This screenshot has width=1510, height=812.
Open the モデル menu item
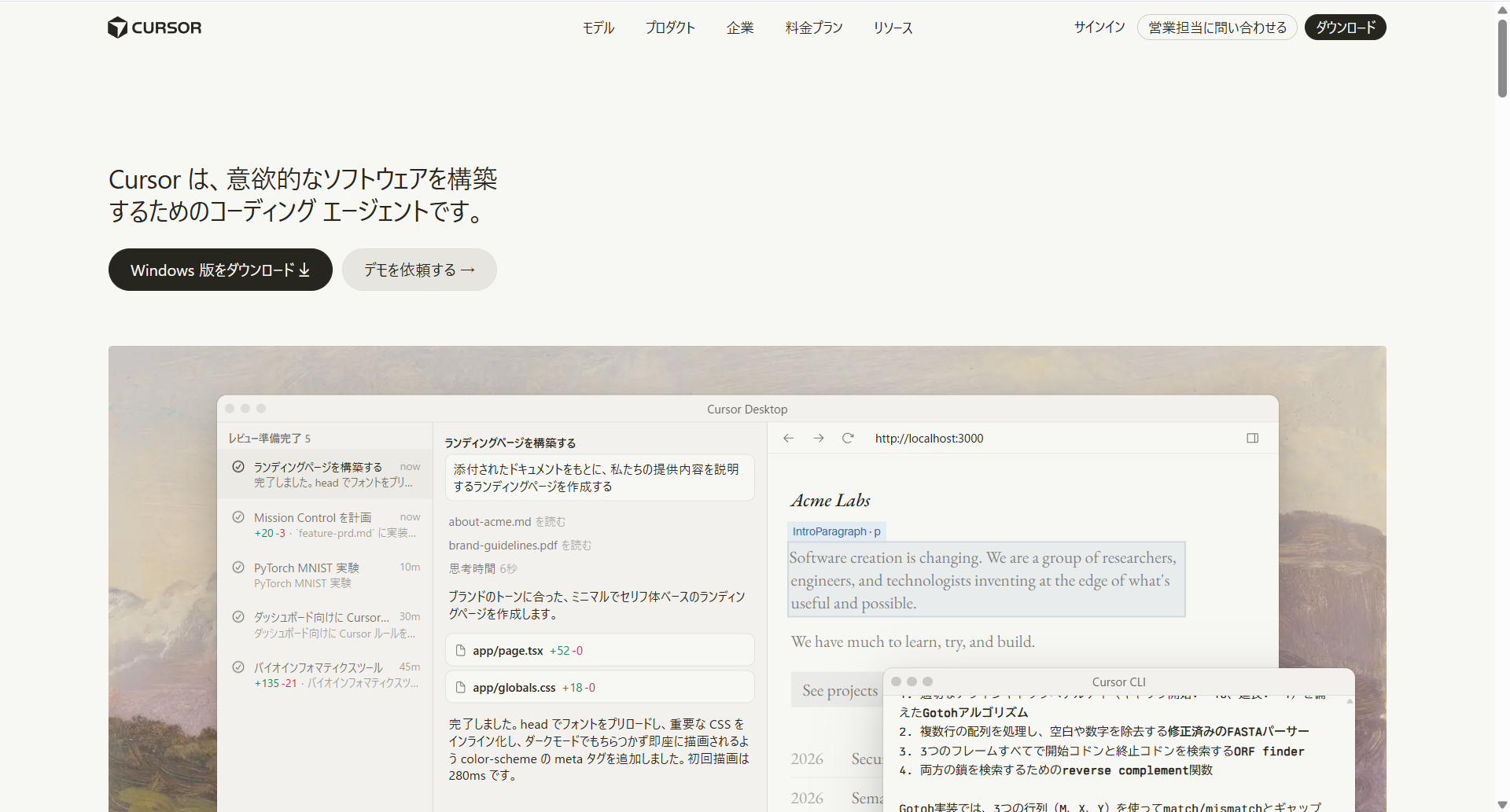pos(598,28)
